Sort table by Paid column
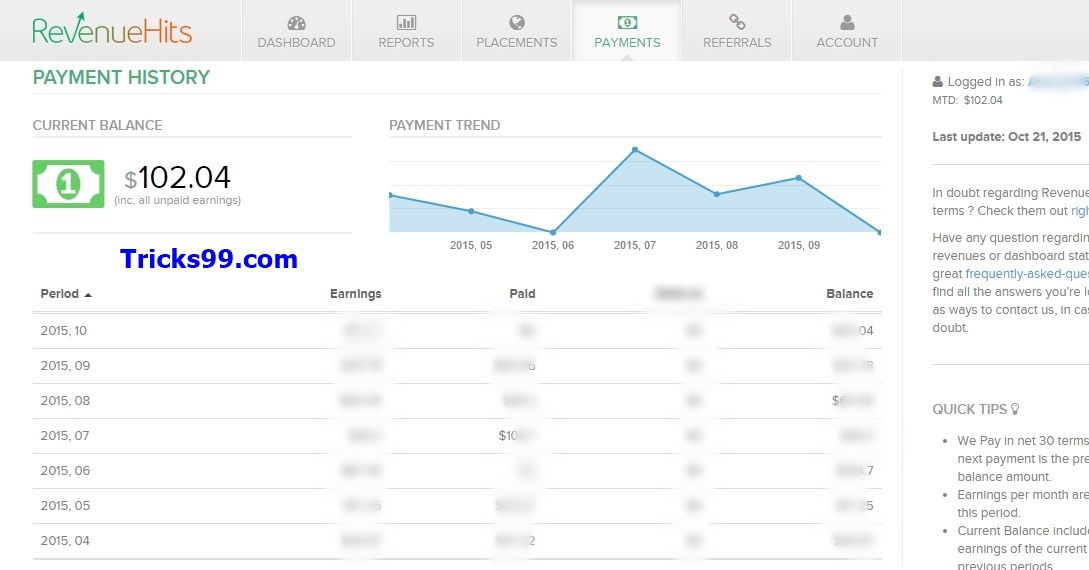The image size is (1089, 570). [522, 294]
